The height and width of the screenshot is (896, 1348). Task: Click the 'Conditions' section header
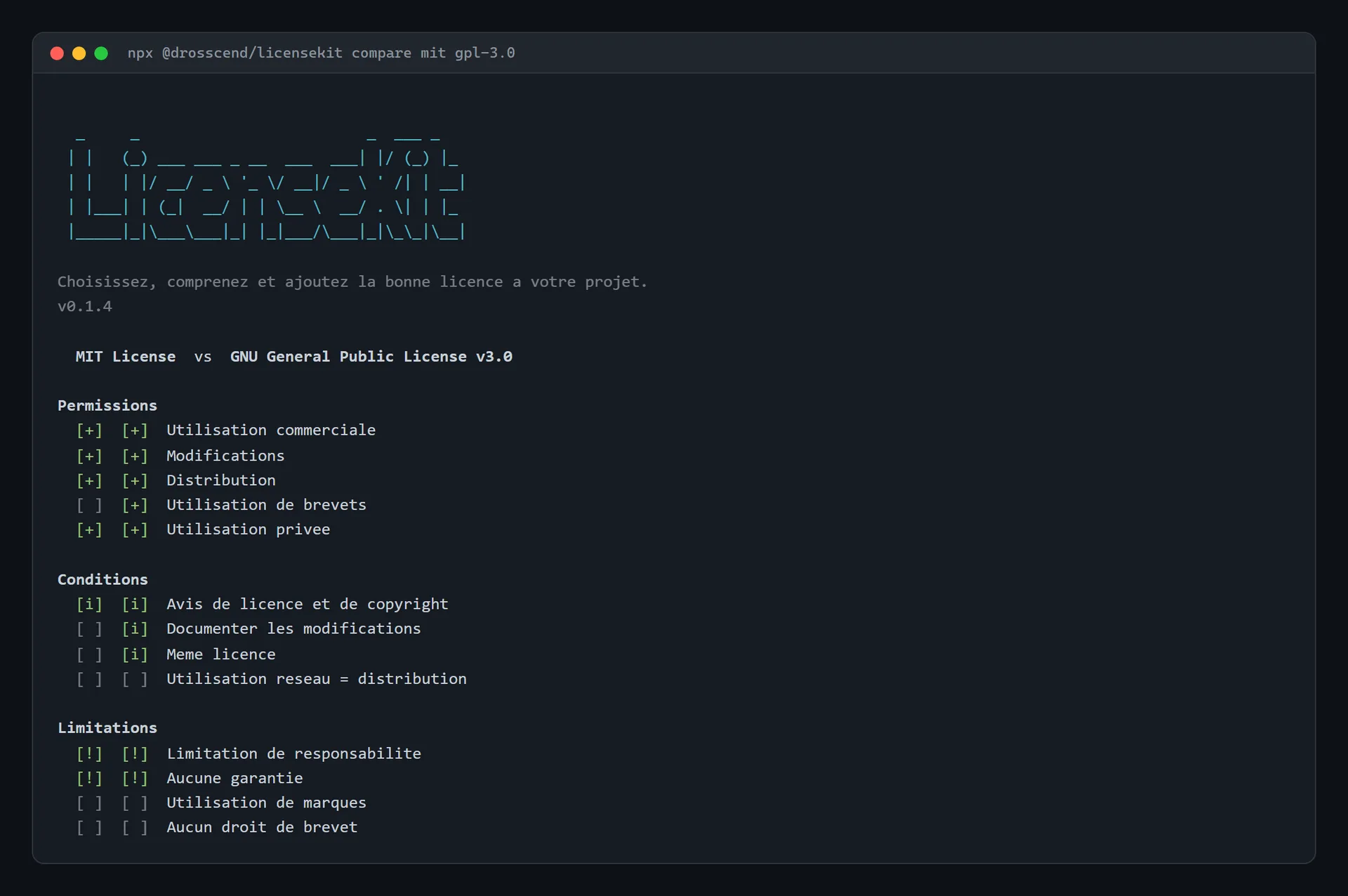click(103, 580)
